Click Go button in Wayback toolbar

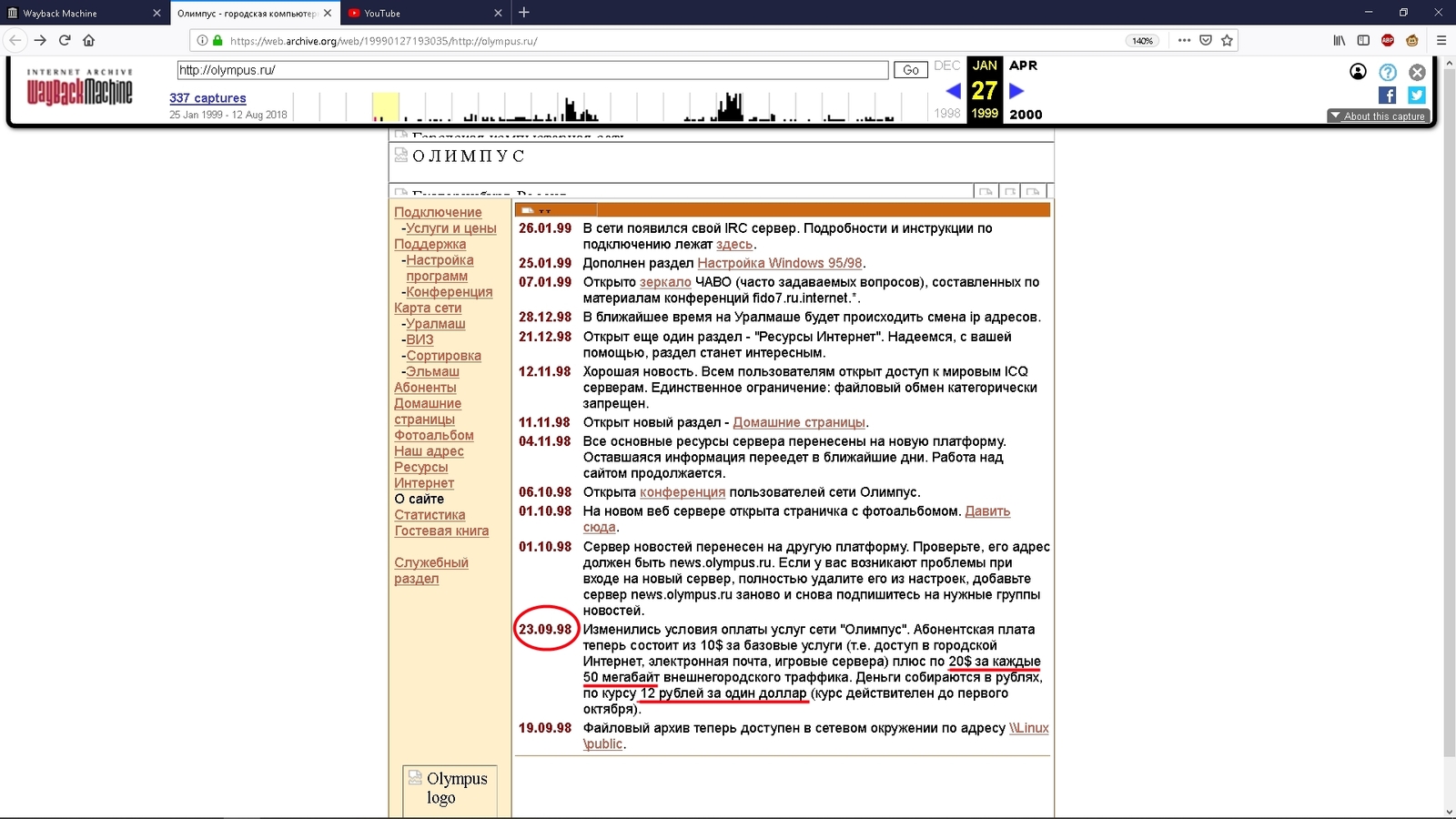pos(911,70)
